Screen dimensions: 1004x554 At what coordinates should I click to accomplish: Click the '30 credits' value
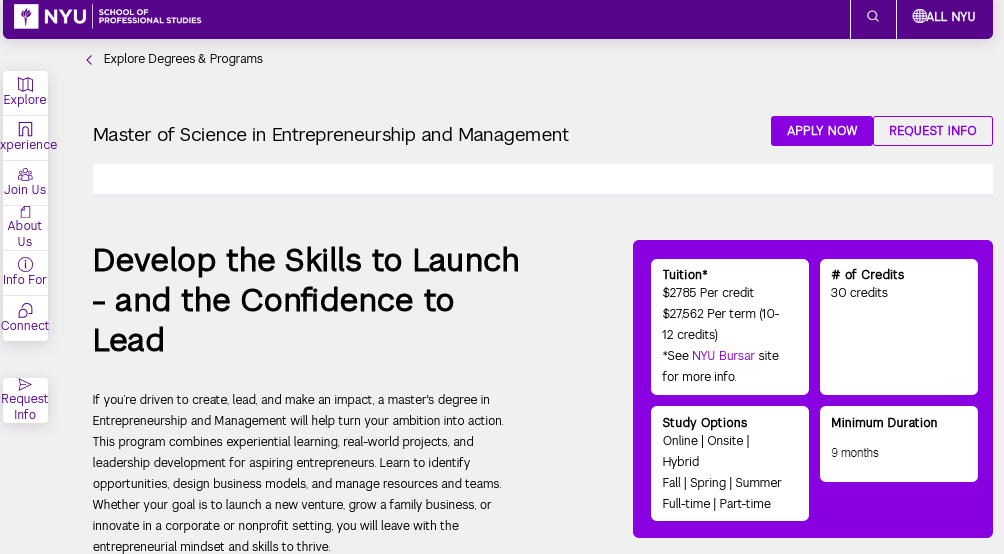pyautogui.click(x=859, y=293)
